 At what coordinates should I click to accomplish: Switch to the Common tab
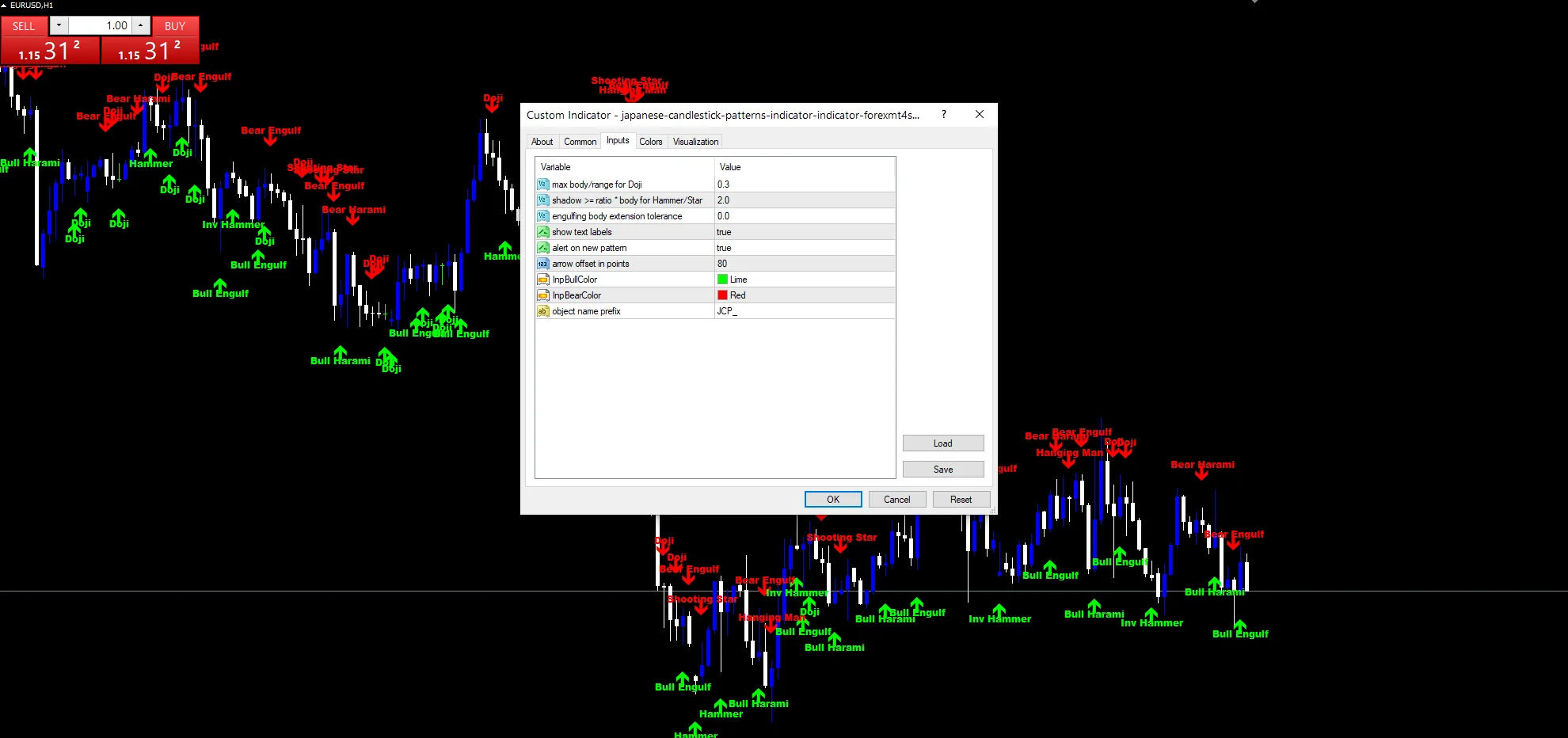point(580,142)
